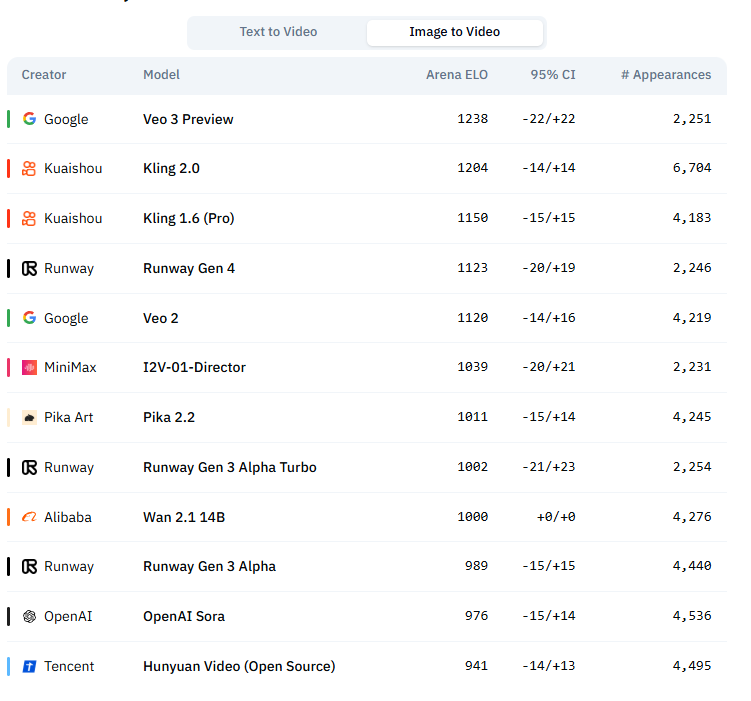Open the Hunyuan Video (Open Source) model
751x701 pixels.
pos(239,666)
